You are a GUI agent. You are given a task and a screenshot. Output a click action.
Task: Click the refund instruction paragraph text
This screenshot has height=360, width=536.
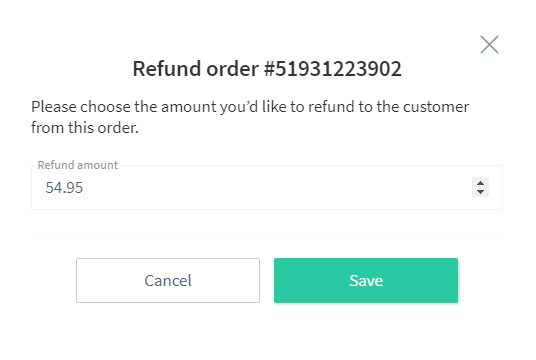point(250,117)
